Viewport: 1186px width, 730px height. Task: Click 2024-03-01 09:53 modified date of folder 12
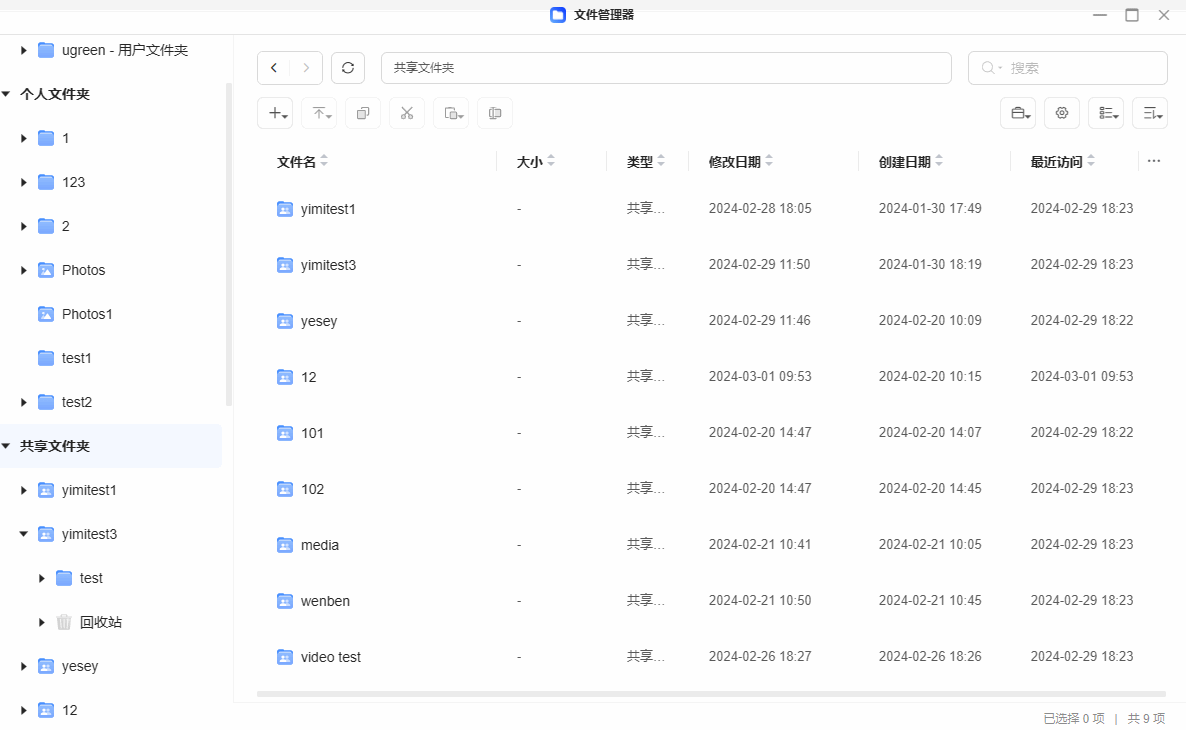[x=760, y=376]
